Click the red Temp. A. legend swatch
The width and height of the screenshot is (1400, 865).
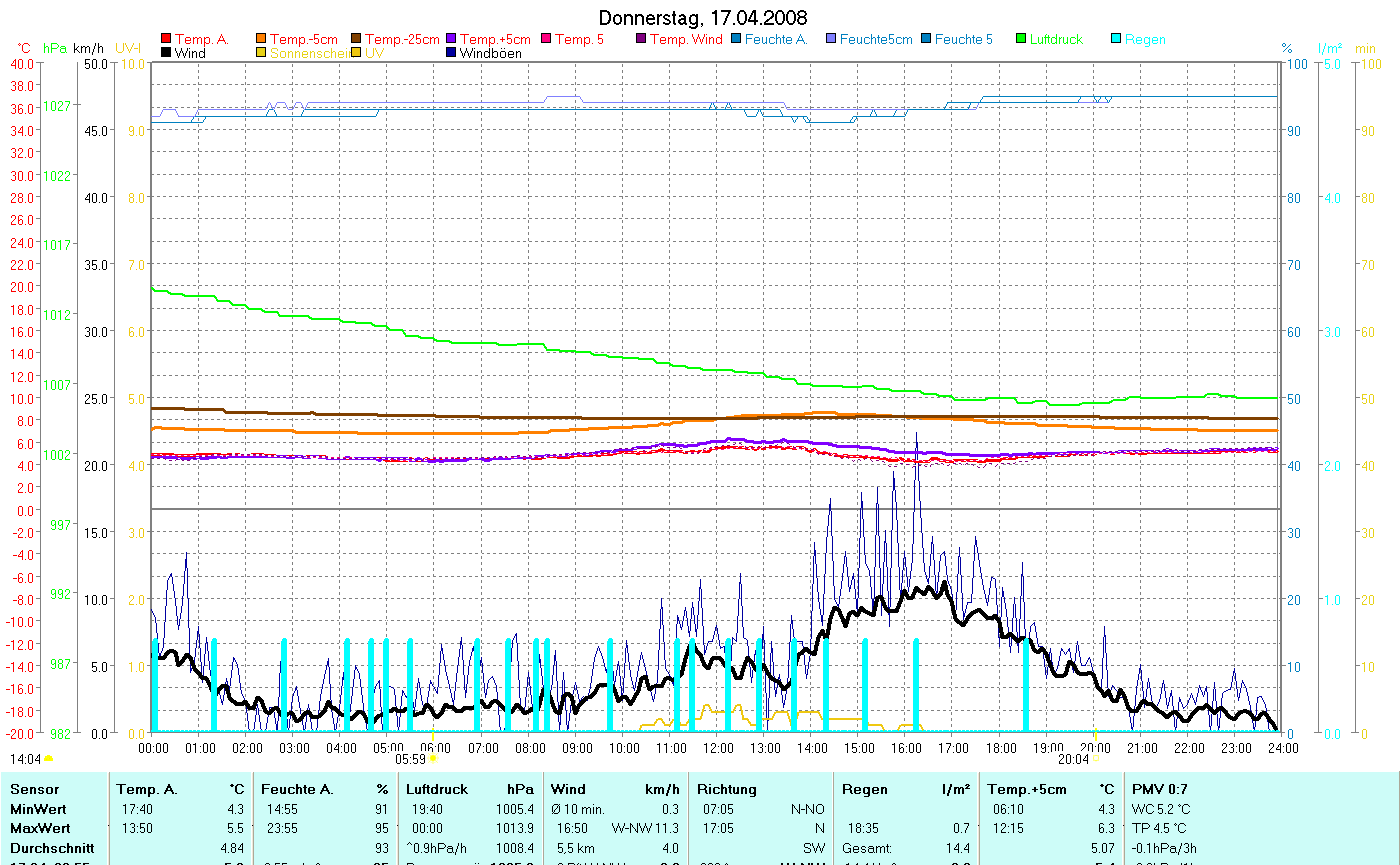tap(166, 40)
